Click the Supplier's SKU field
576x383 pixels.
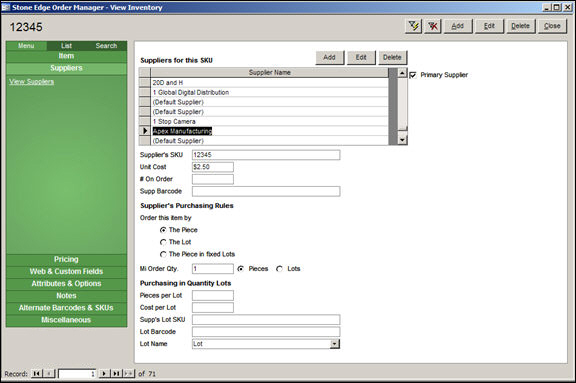(x=266, y=155)
